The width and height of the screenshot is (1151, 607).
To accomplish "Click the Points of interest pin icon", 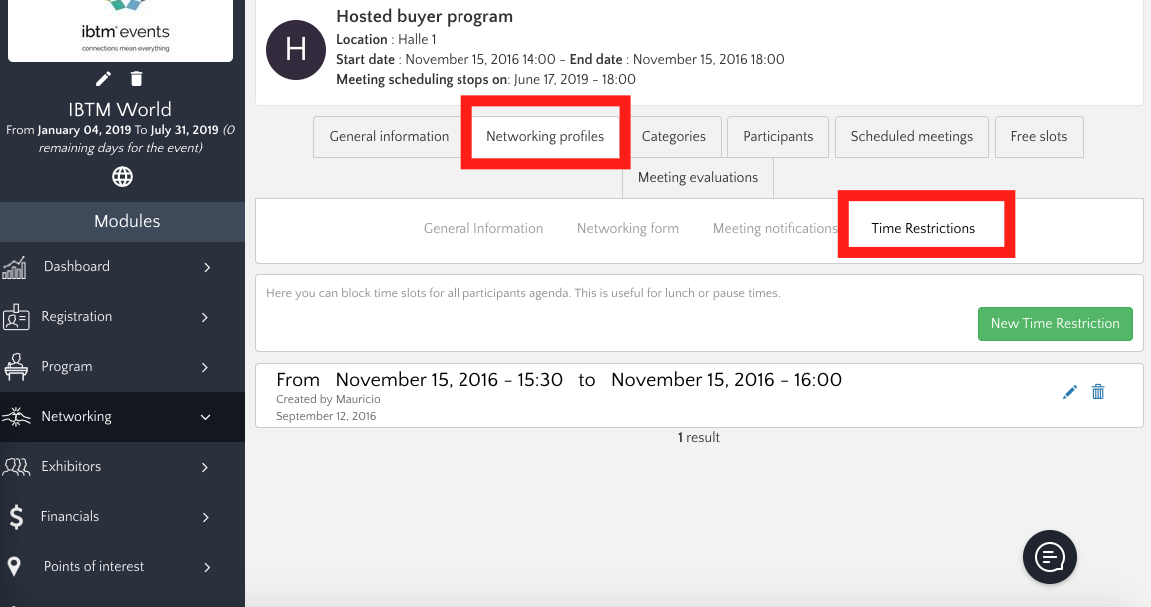I will (15, 567).
